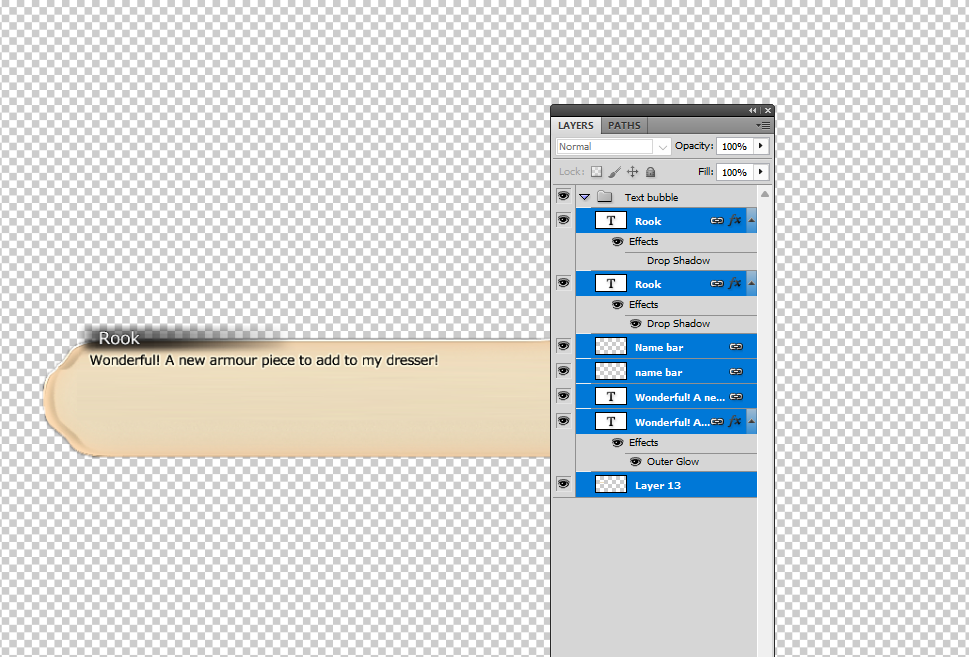Click 'Drop Shadow' label without an eye
969x657 pixels.
pos(679,261)
